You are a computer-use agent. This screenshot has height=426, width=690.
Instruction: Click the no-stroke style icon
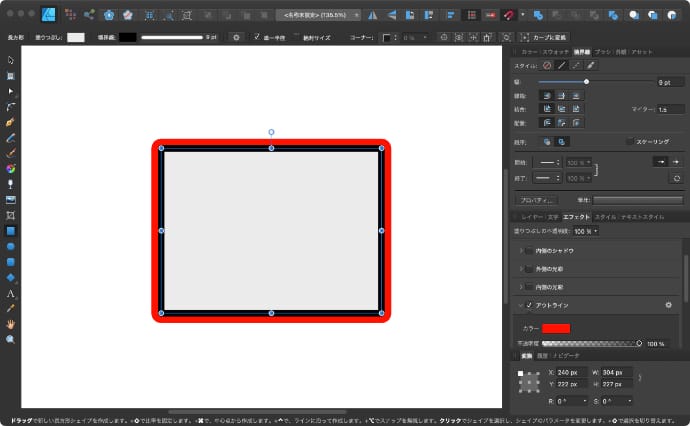pyautogui.click(x=547, y=64)
